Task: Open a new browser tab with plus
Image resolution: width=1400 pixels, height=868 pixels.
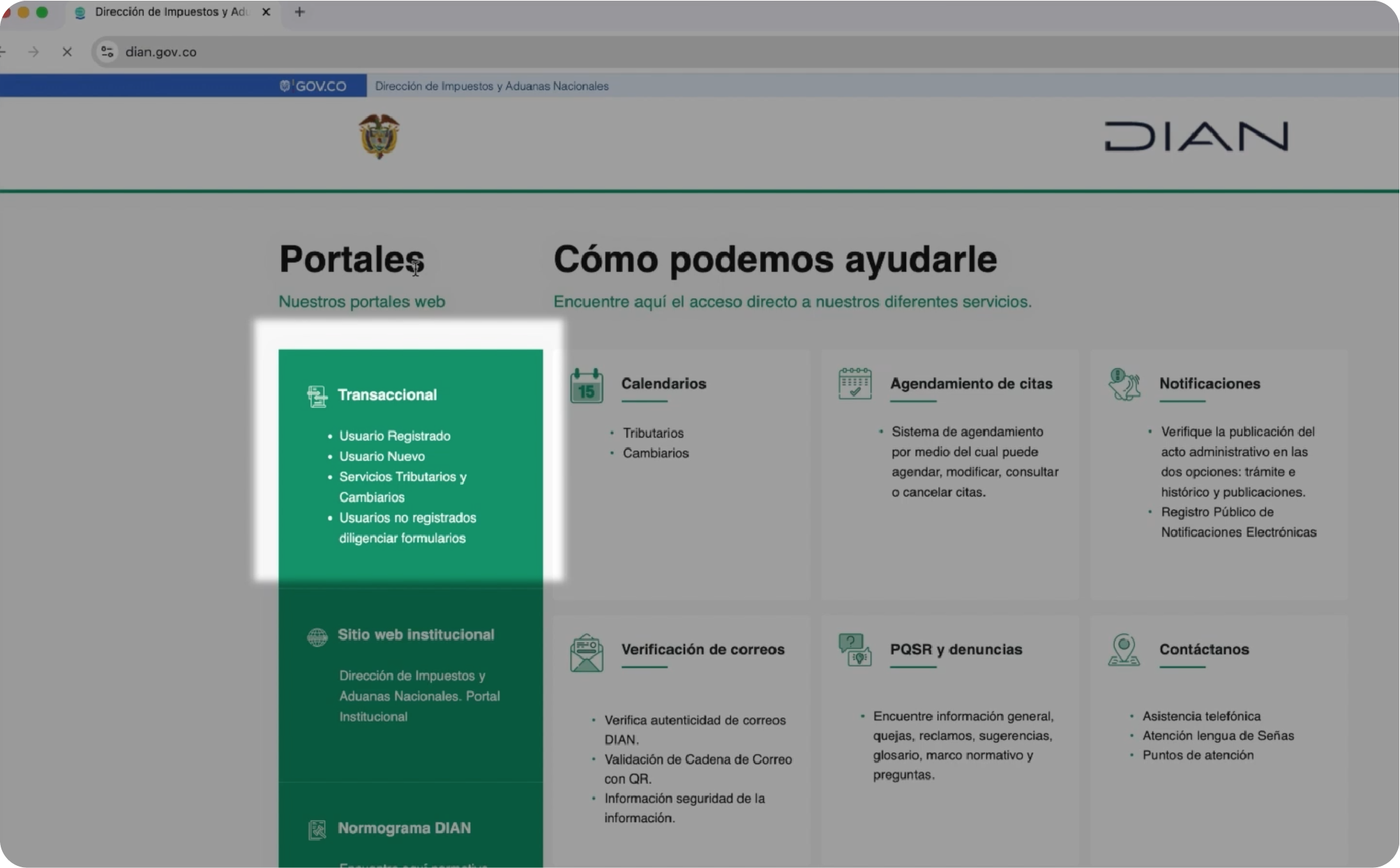Action: click(299, 12)
